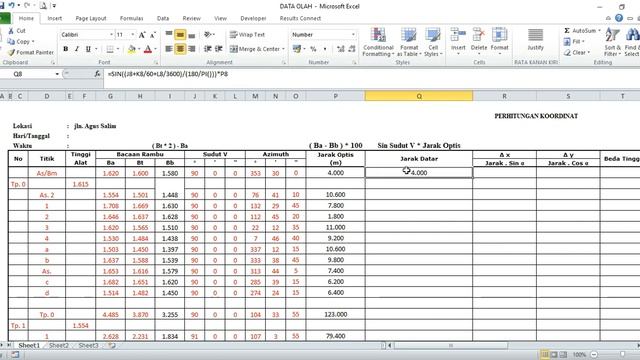
Task: Open Conditional Formatting menu
Action: click(378, 42)
